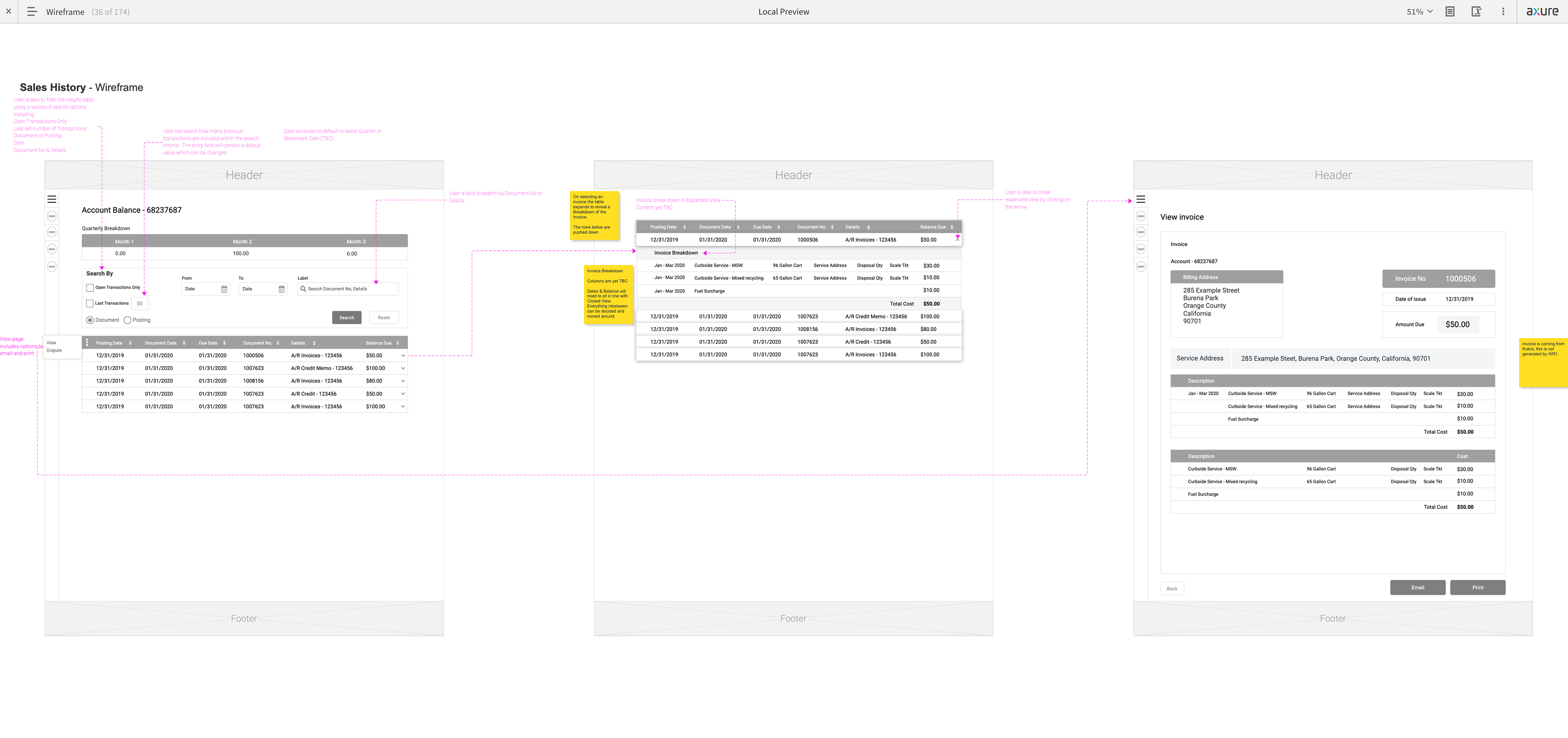Click the Last Transactions count field showing 50
Image resolution: width=1568 pixels, height=738 pixels.
[139, 303]
